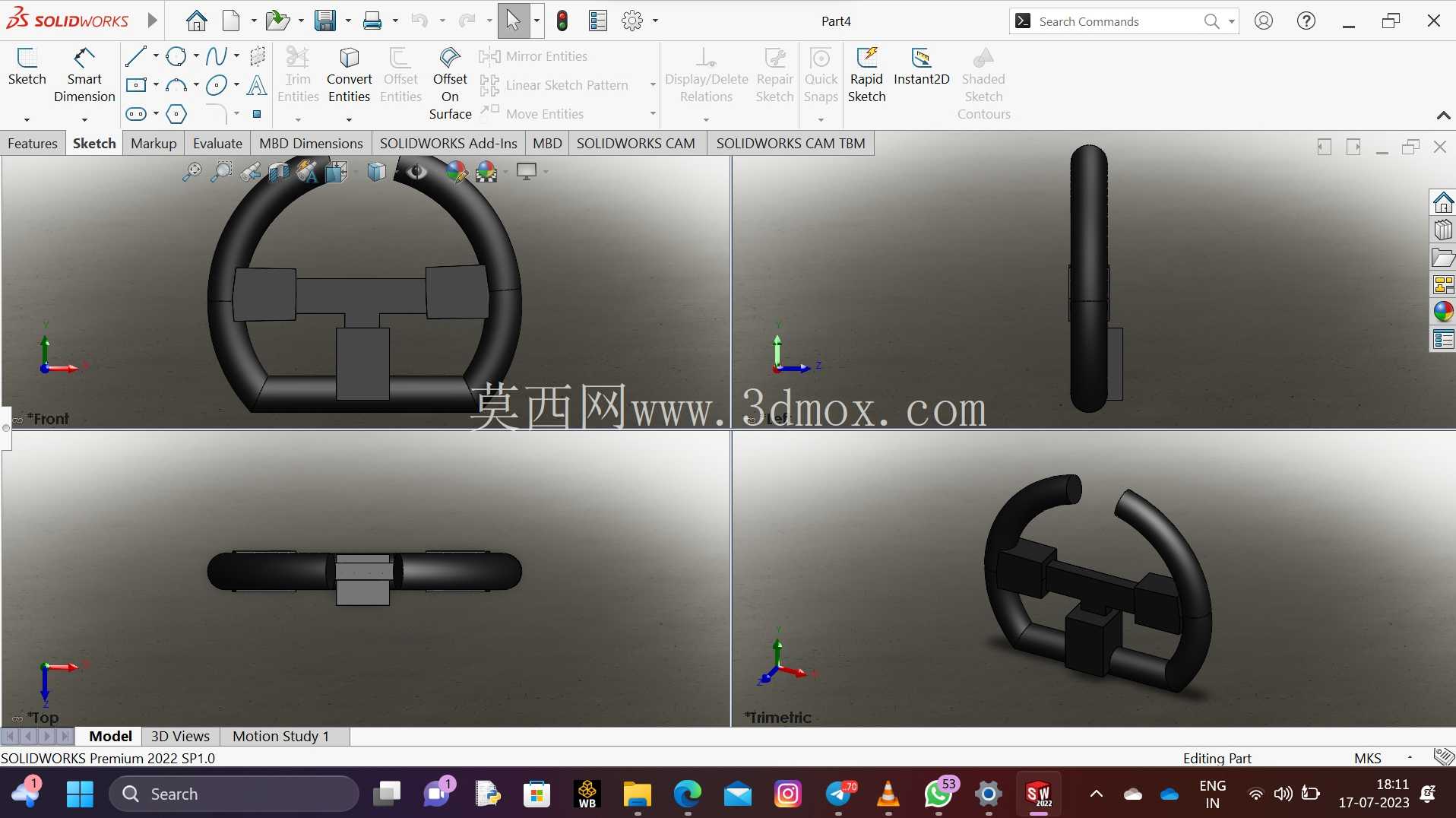Click Offset On Surface tool
The image size is (1456, 818).
[x=450, y=84]
